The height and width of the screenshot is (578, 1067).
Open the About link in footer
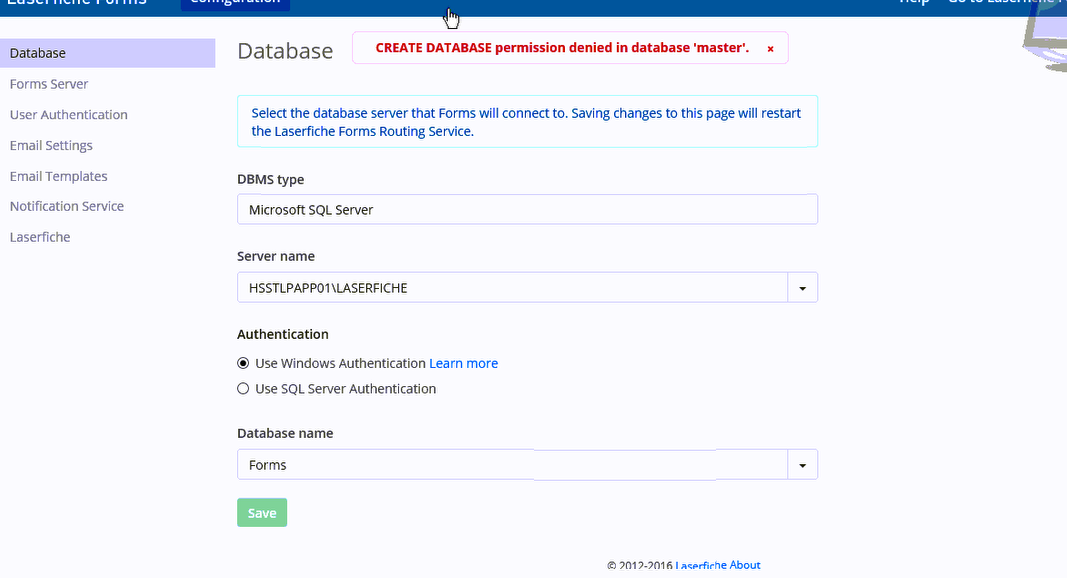tap(745, 566)
